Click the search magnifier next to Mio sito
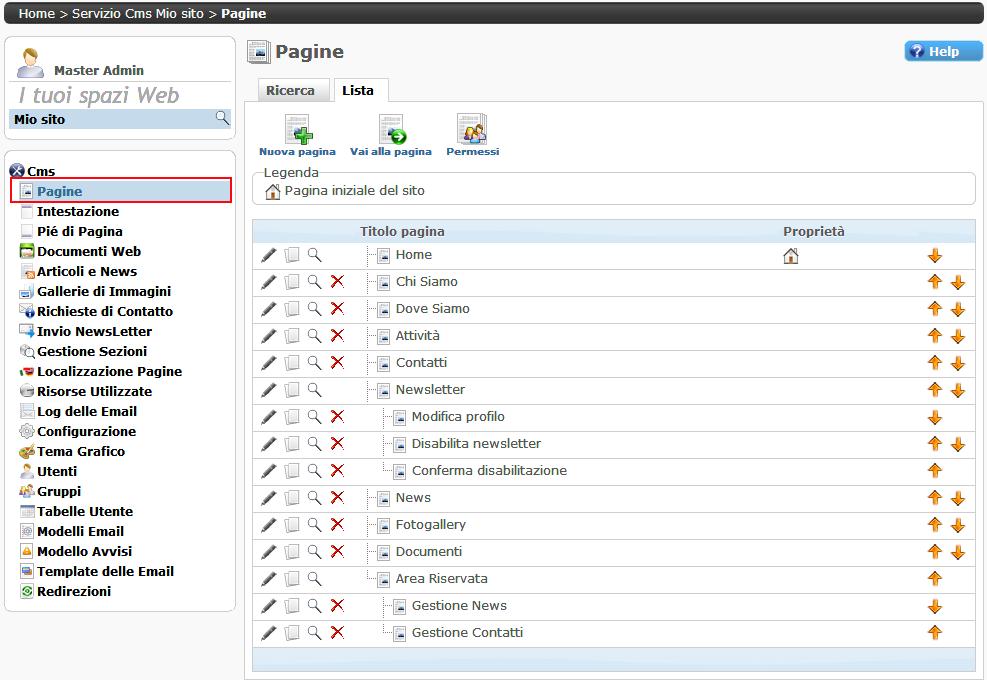Screen dimensions: 987x680 pyautogui.click(x=222, y=119)
